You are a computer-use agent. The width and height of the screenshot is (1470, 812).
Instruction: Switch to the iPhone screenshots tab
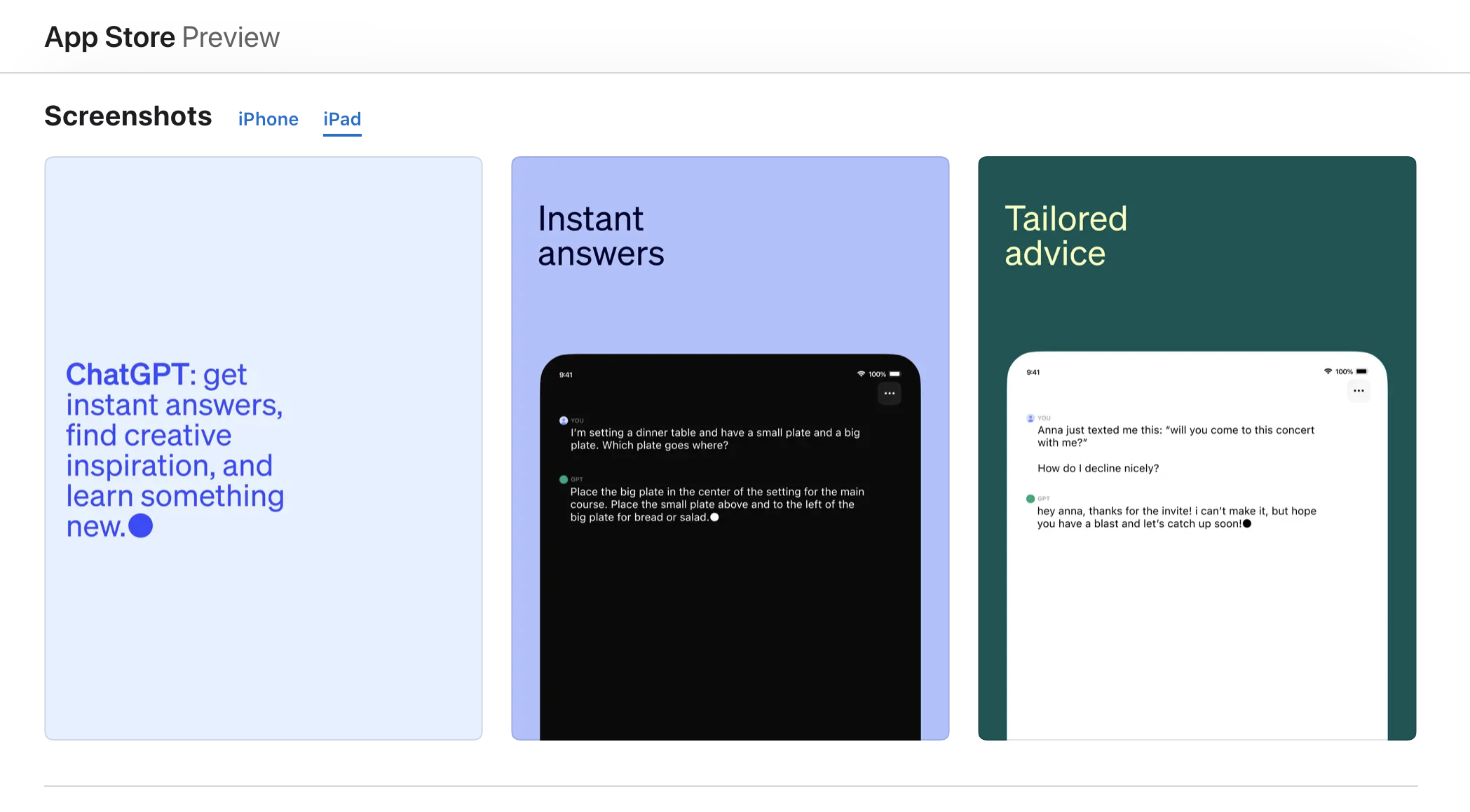268,119
